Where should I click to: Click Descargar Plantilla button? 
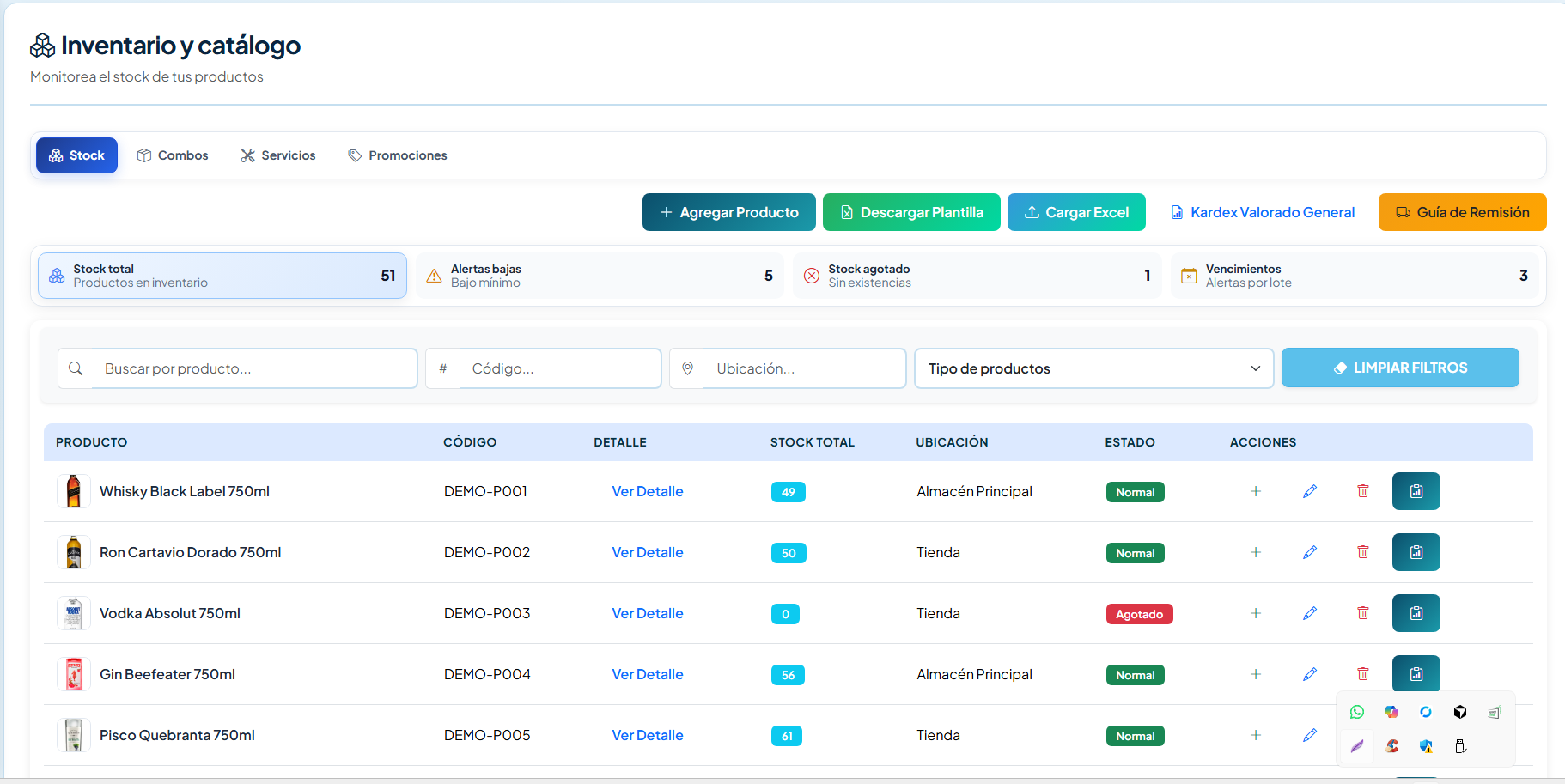pyautogui.click(x=911, y=212)
